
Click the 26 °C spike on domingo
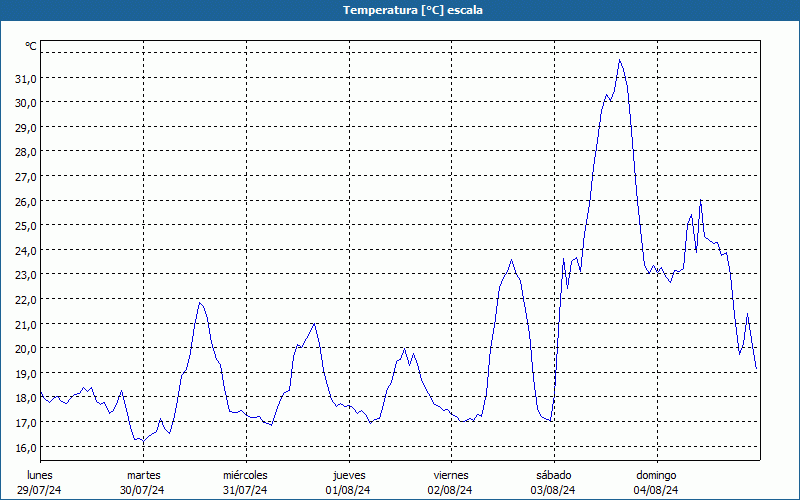(701, 199)
